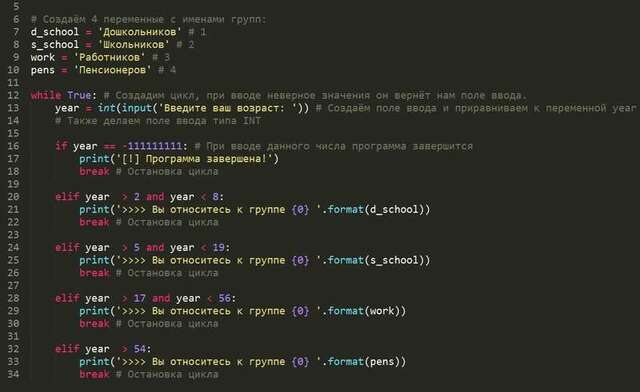
Task: Click .format(d_school) on line 21
Action: click(x=376, y=209)
